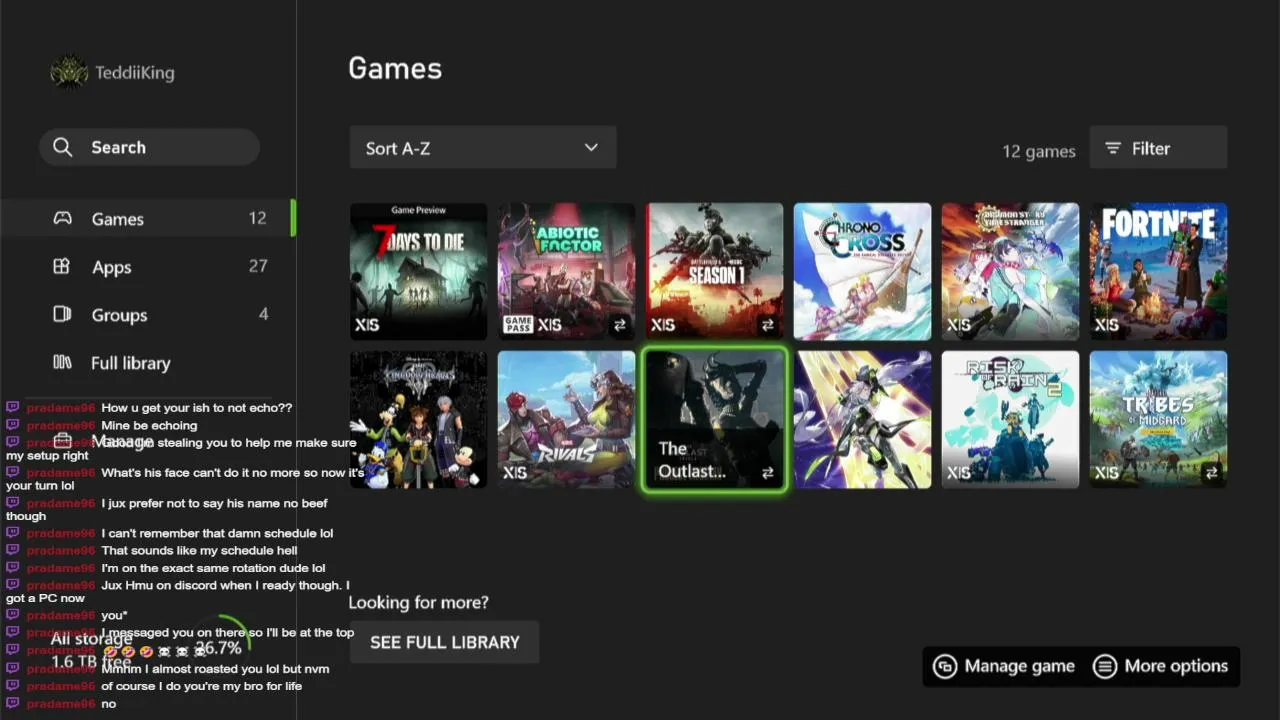Image resolution: width=1280 pixels, height=720 pixels.
Task: Select the Abiotic Factor game tile
Action: click(566, 271)
